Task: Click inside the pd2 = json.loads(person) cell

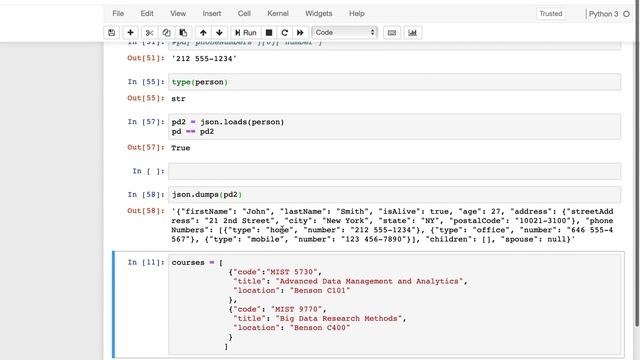Action: [x=395, y=127]
